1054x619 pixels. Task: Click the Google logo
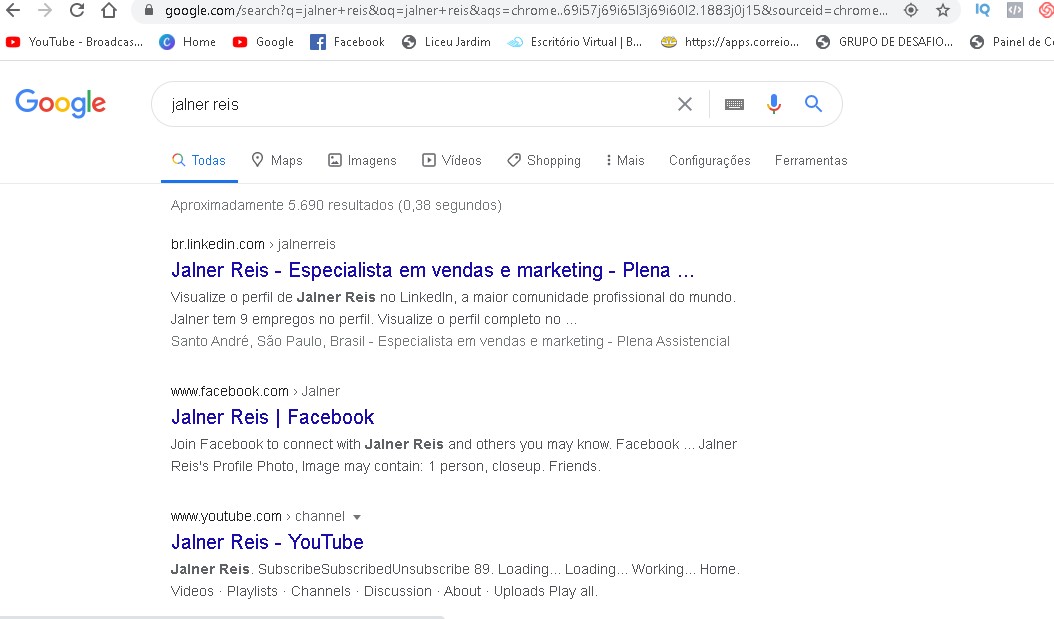(x=60, y=103)
